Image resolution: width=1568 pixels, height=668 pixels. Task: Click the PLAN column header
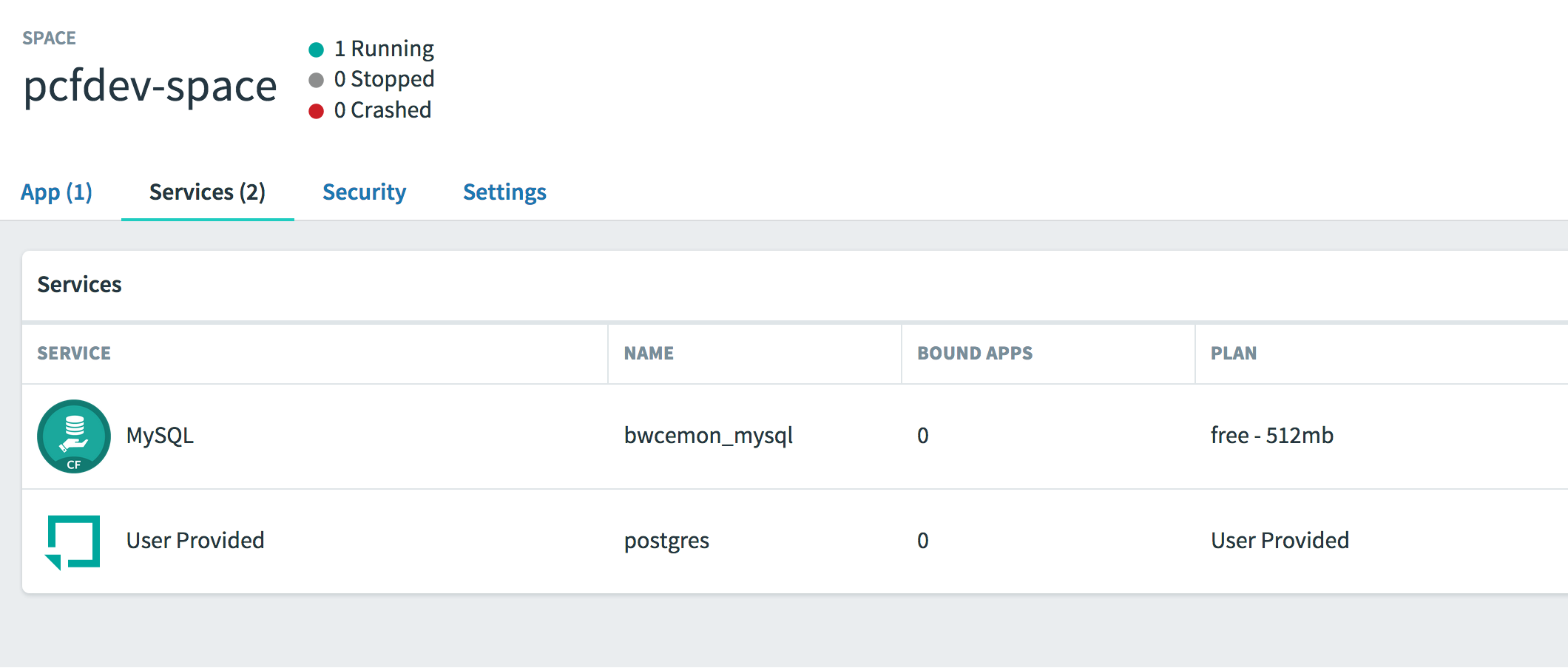click(1233, 354)
